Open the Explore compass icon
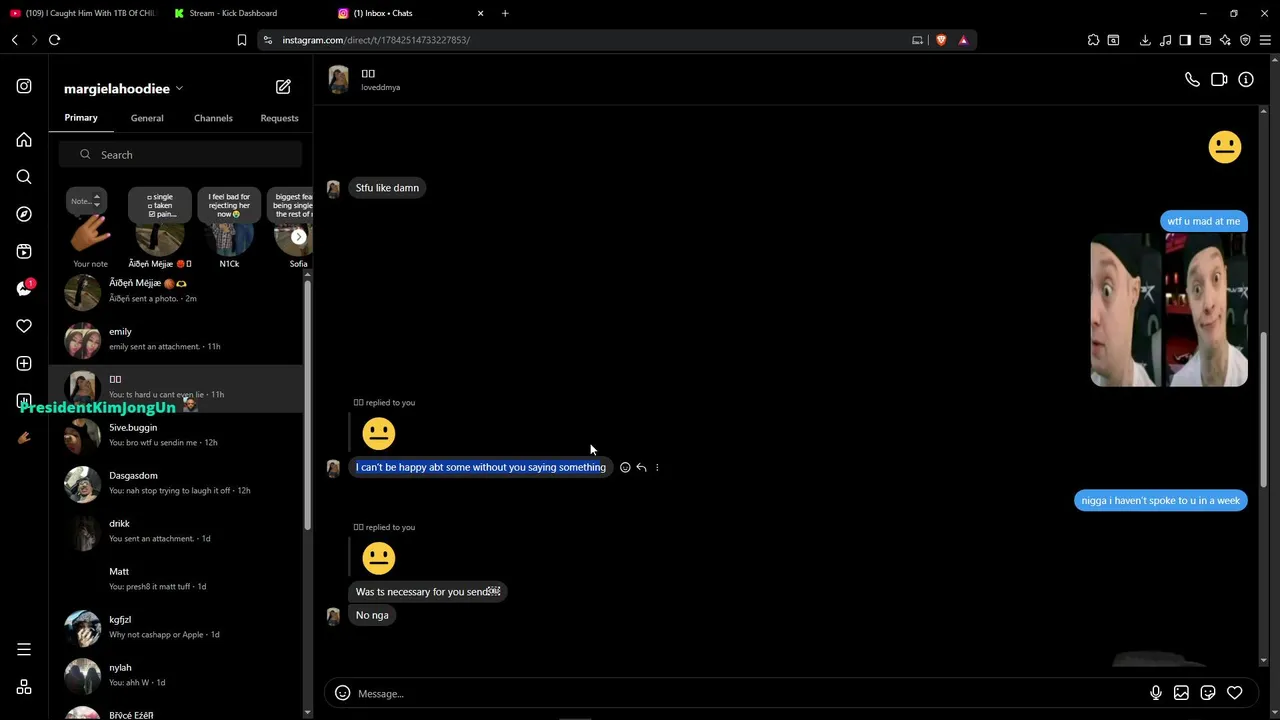Screen dimensions: 1280x720 24,214
